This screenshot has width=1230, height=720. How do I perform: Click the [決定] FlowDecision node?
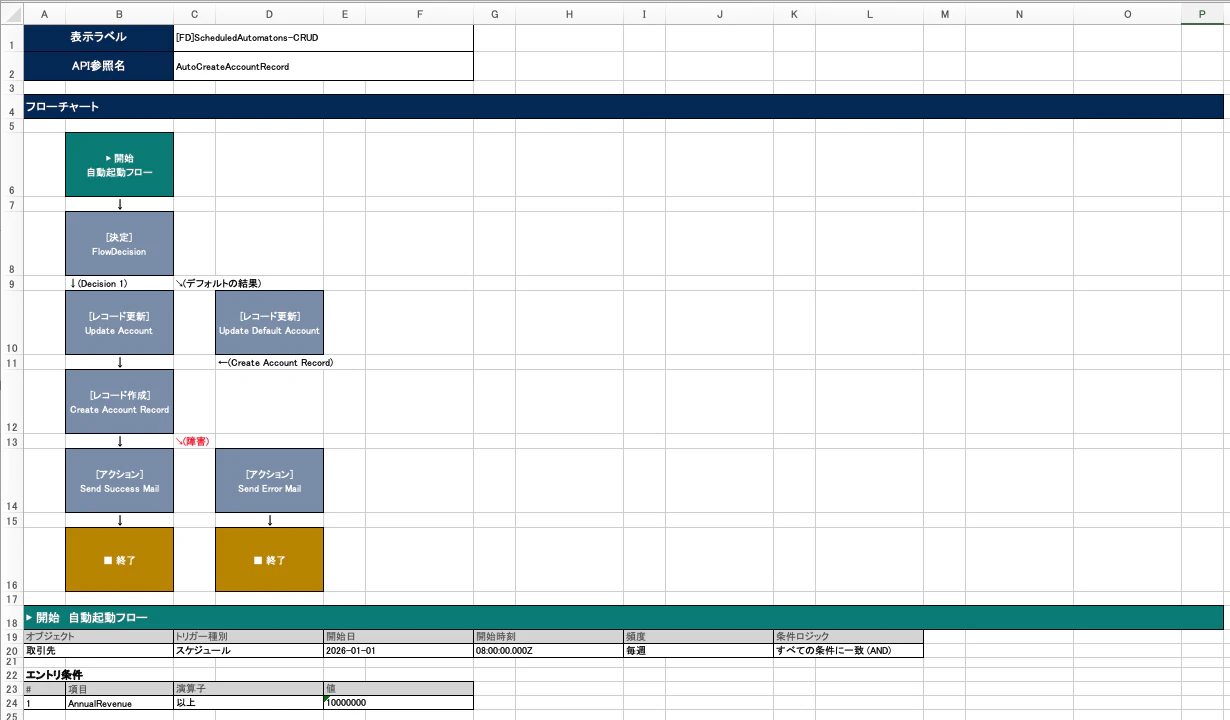coord(119,243)
